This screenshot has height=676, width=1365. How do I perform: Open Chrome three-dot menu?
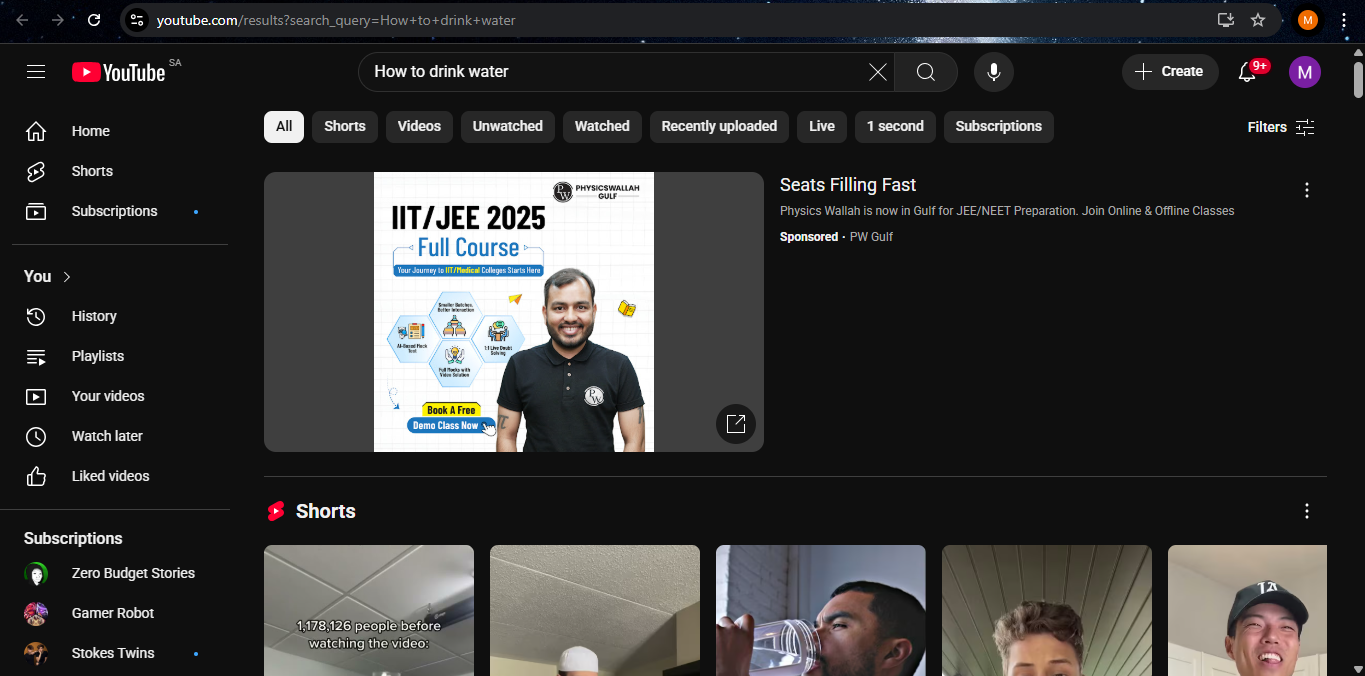point(1344,20)
